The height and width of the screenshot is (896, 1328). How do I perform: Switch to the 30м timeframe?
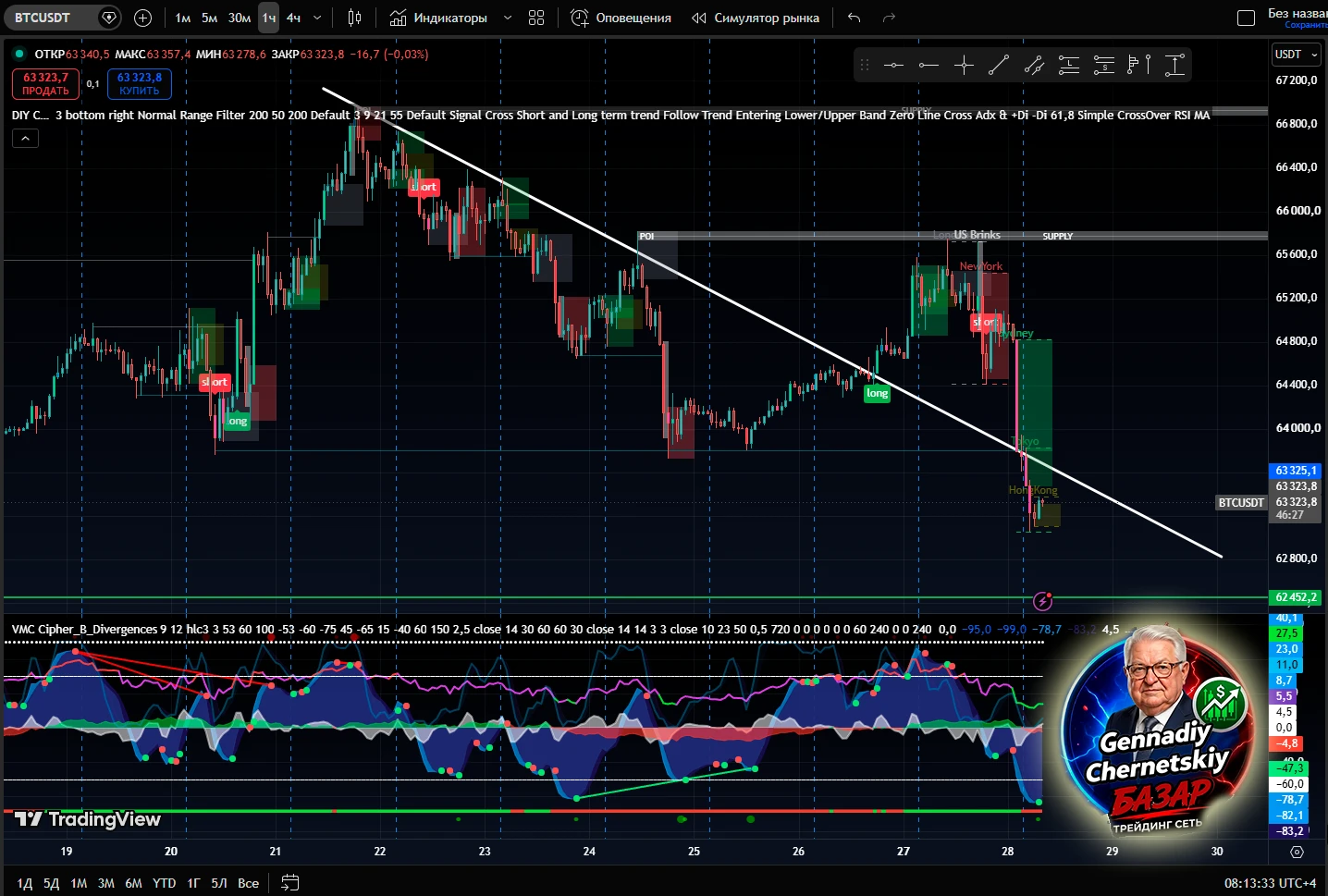[240, 18]
